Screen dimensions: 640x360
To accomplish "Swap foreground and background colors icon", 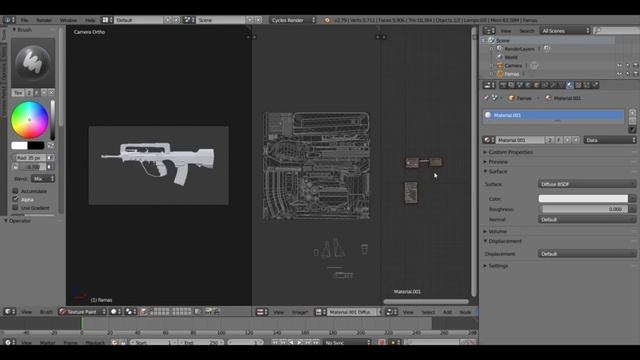I will pos(51,145).
